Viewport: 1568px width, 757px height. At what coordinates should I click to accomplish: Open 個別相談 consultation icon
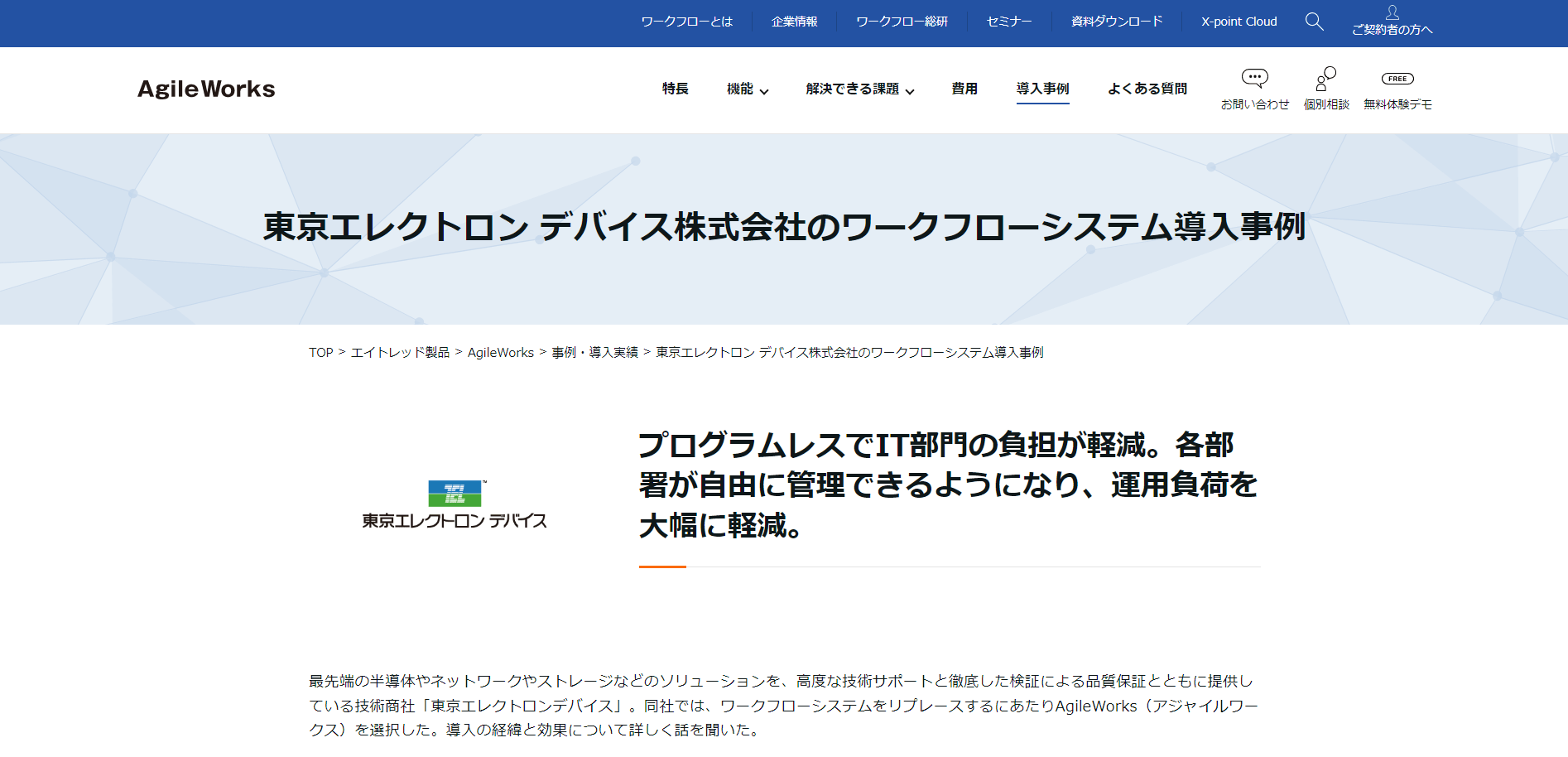1326,79
